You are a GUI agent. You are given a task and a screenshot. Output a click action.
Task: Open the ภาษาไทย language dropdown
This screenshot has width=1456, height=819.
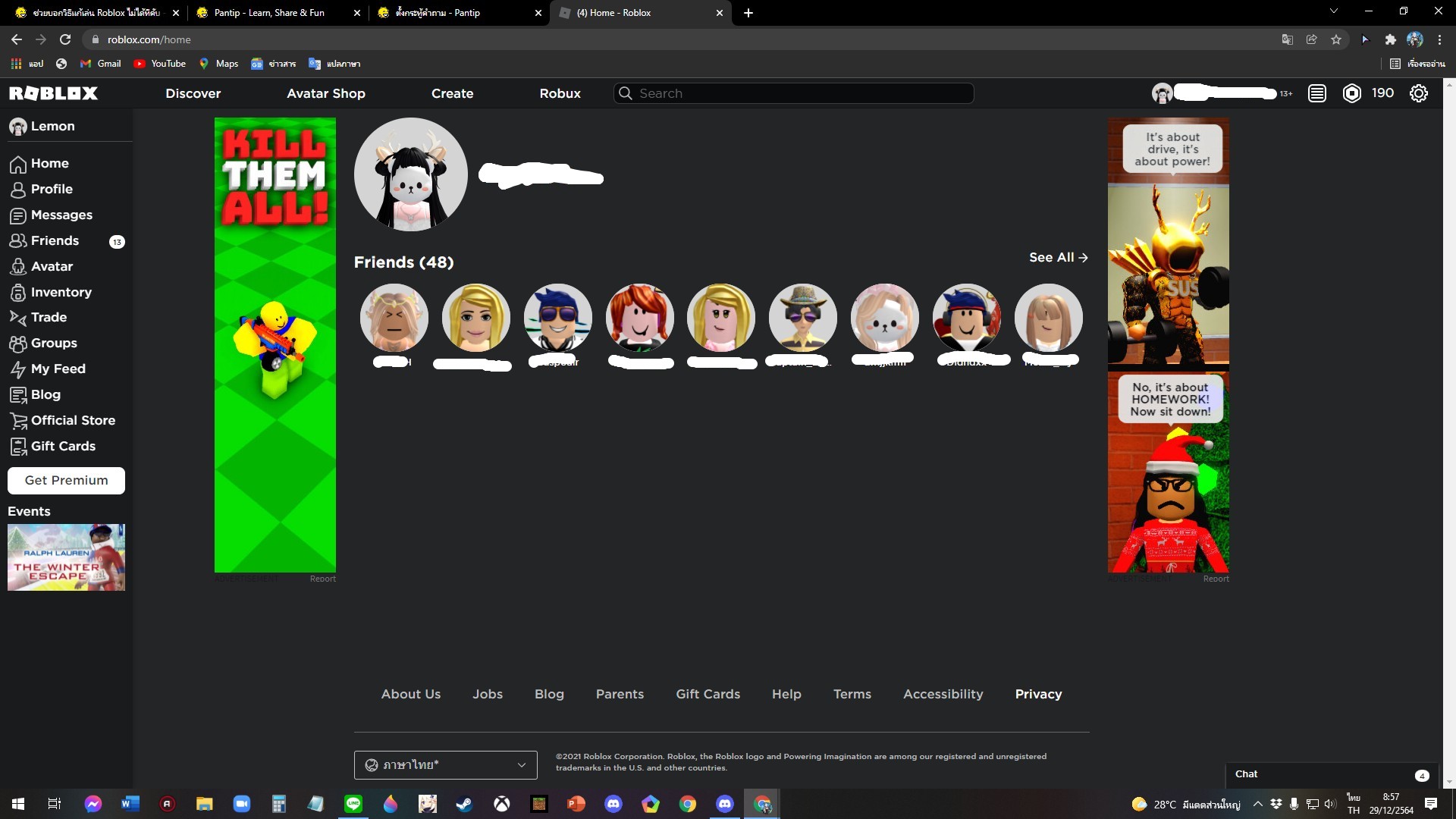[446, 765]
